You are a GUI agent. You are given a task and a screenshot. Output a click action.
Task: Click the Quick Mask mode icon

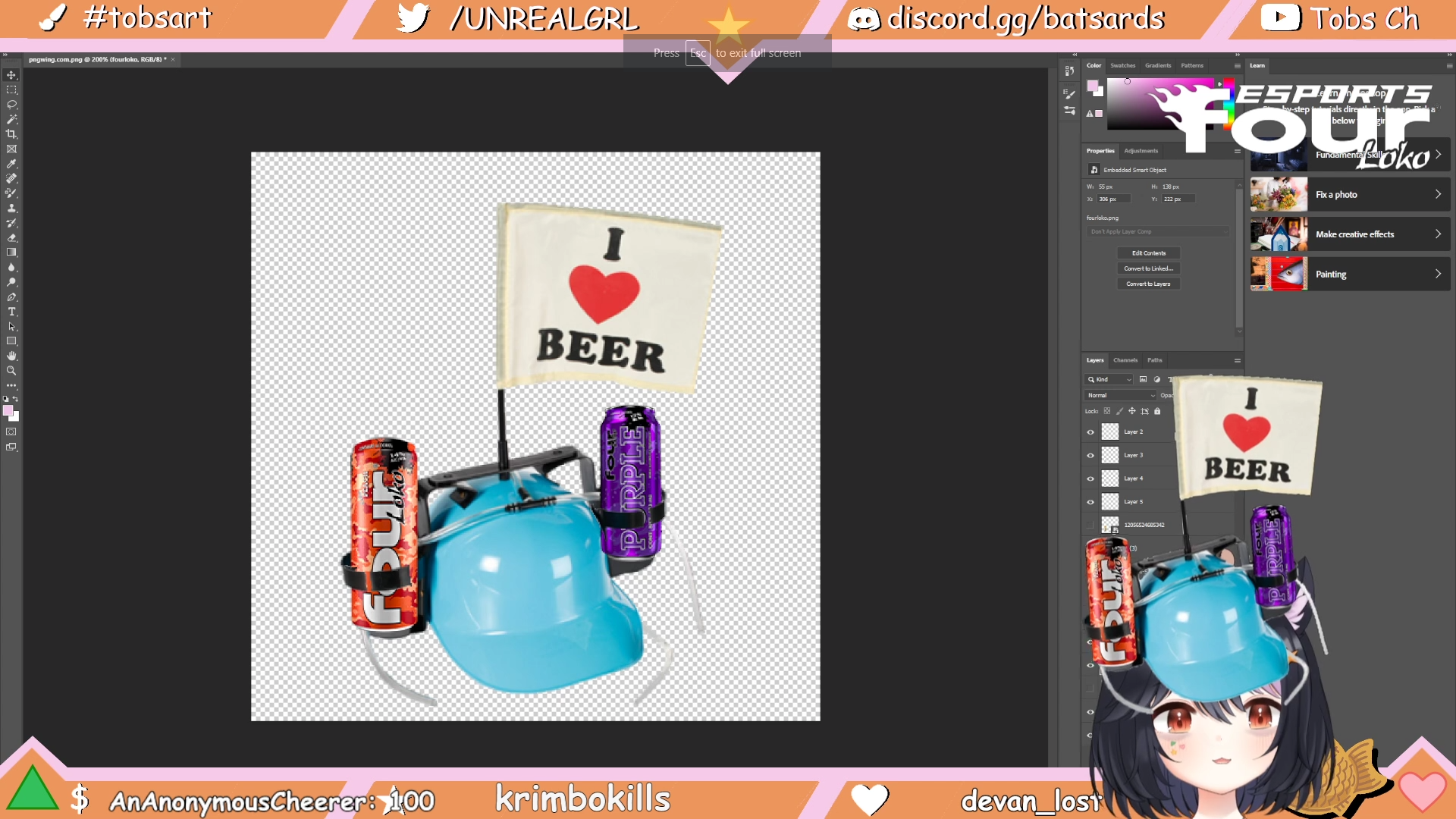point(11,431)
